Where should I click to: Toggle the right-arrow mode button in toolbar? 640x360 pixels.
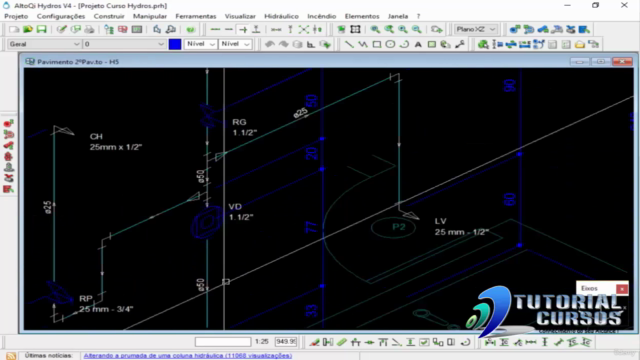pos(243,29)
